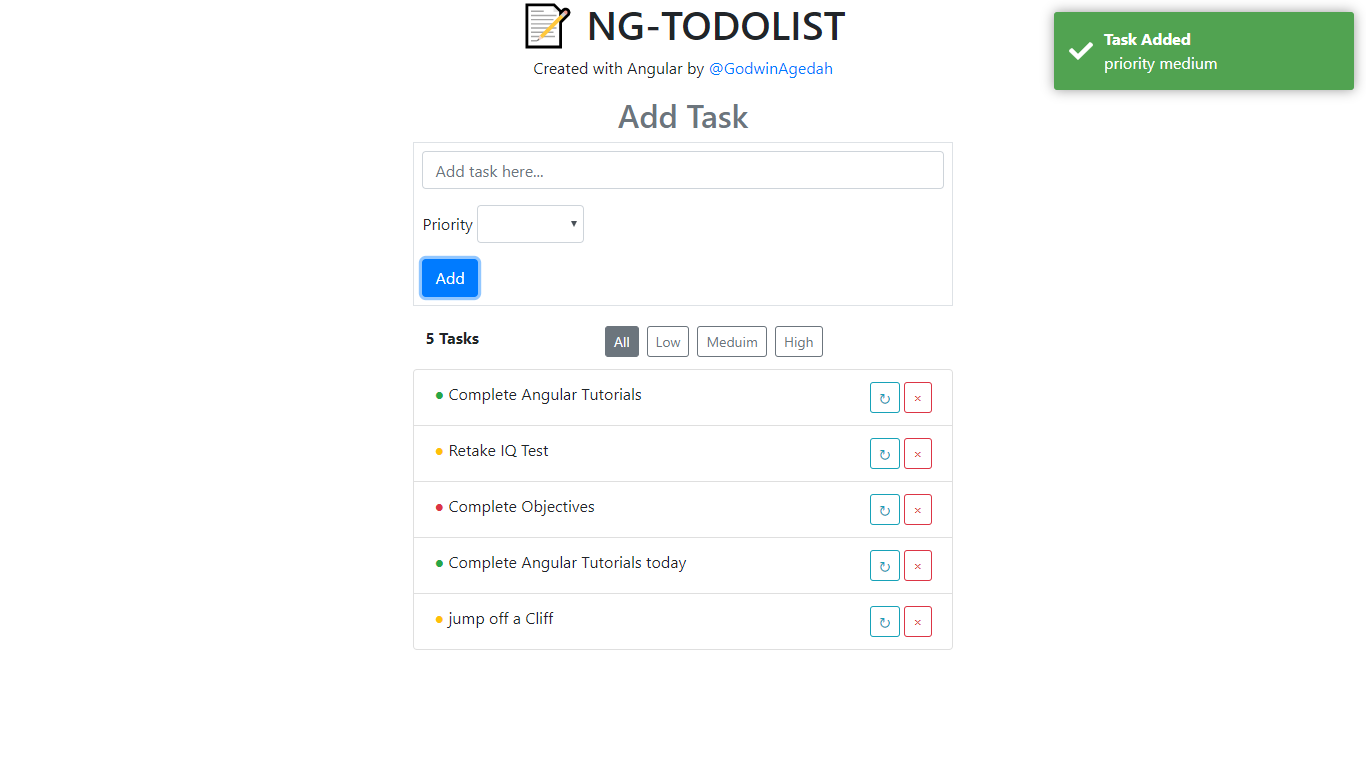The image size is (1366, 768).
Task: Delete the Complete Objectives task
Action: click(918, 510)
